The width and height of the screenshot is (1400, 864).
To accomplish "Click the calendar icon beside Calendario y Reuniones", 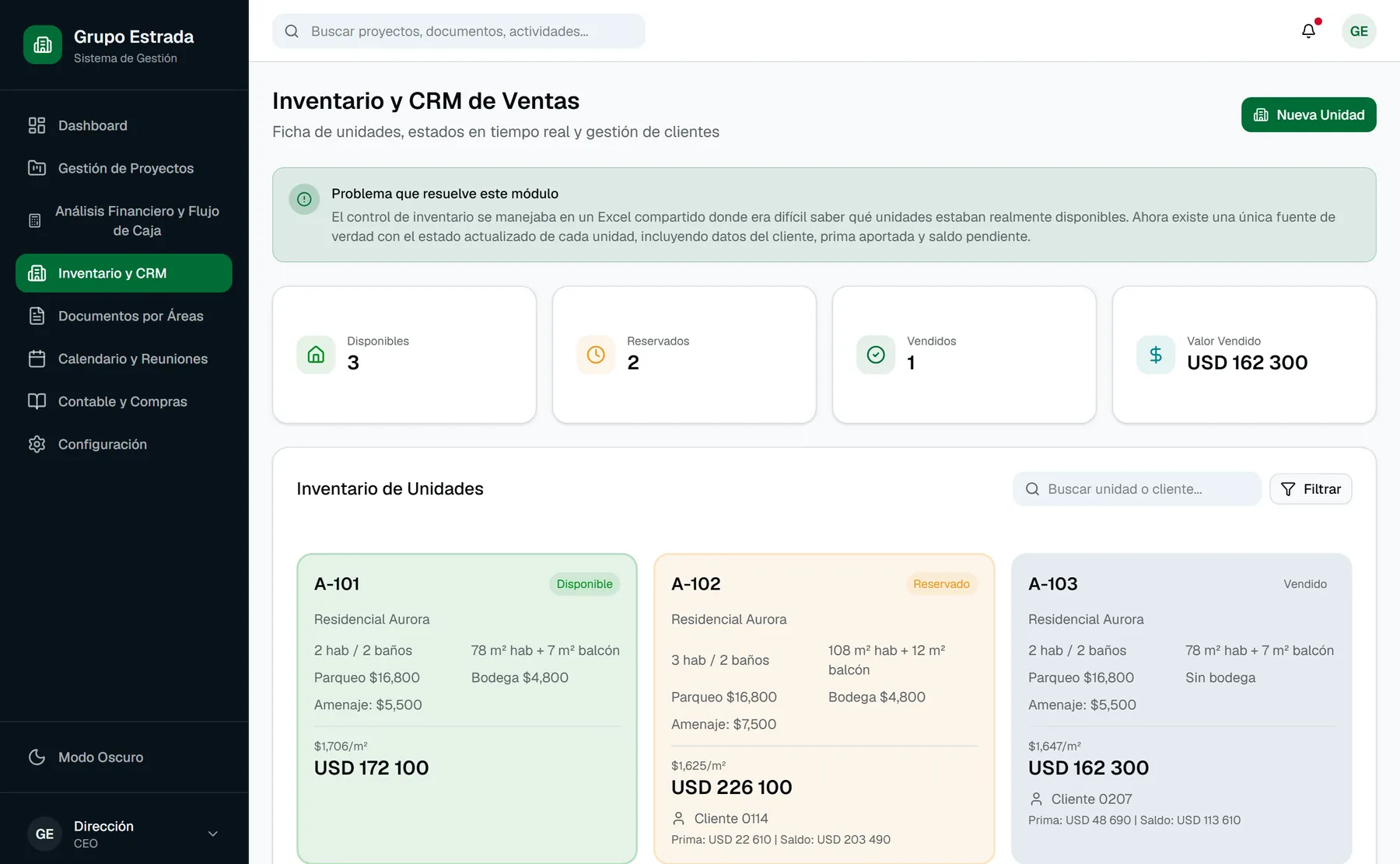I will click(x=37, y=359).
